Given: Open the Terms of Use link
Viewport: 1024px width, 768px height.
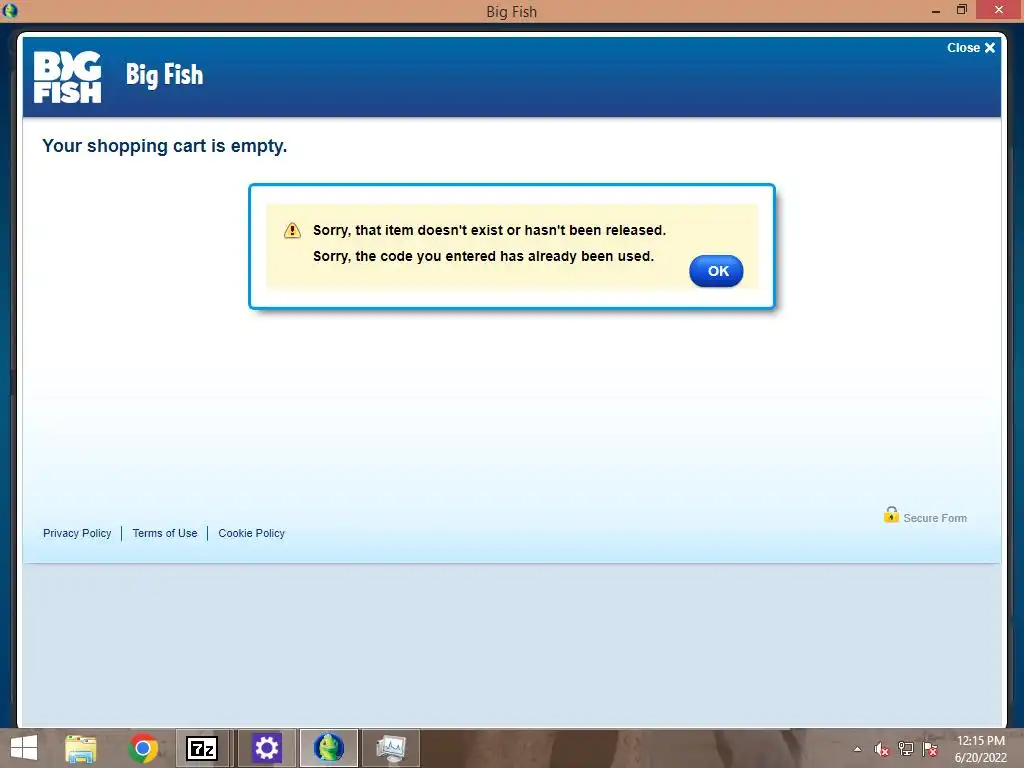Looking at the screenshot, I should [x=165, y=533].
